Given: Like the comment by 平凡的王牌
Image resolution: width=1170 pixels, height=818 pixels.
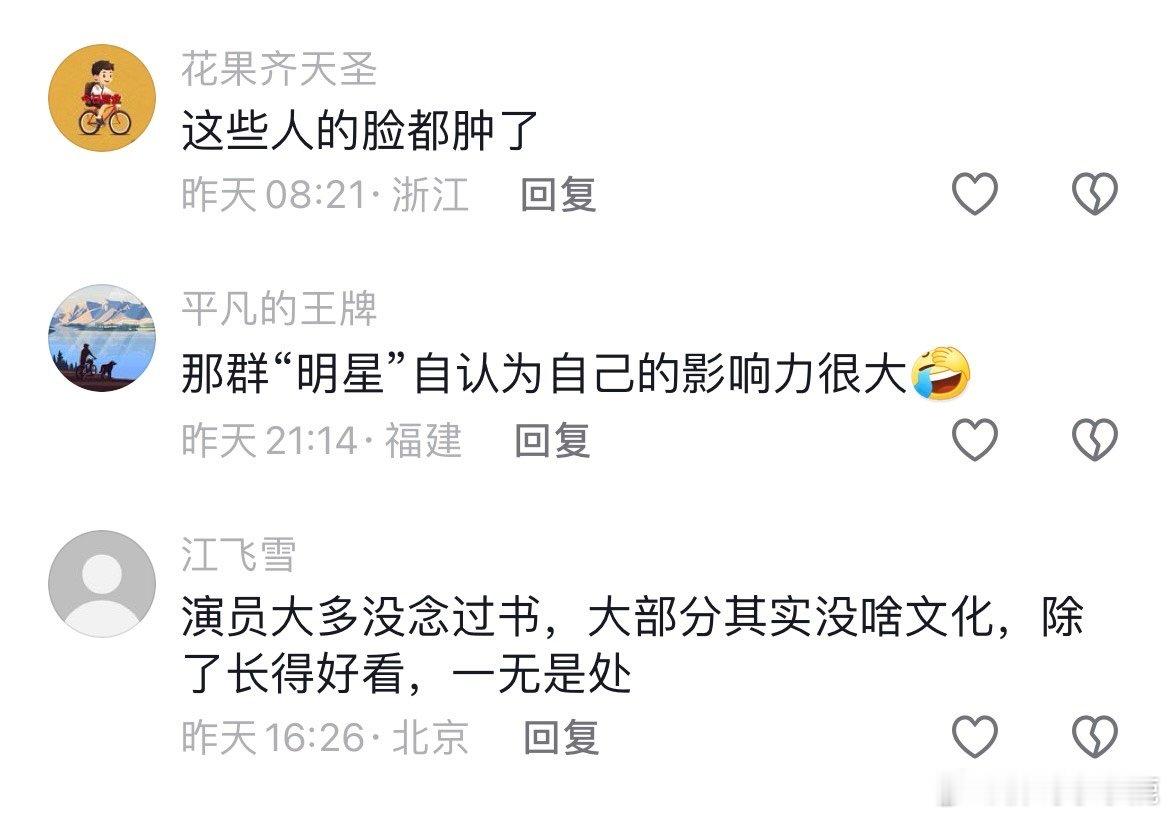Looking at the screenshot, I should [x=975, y=440].
